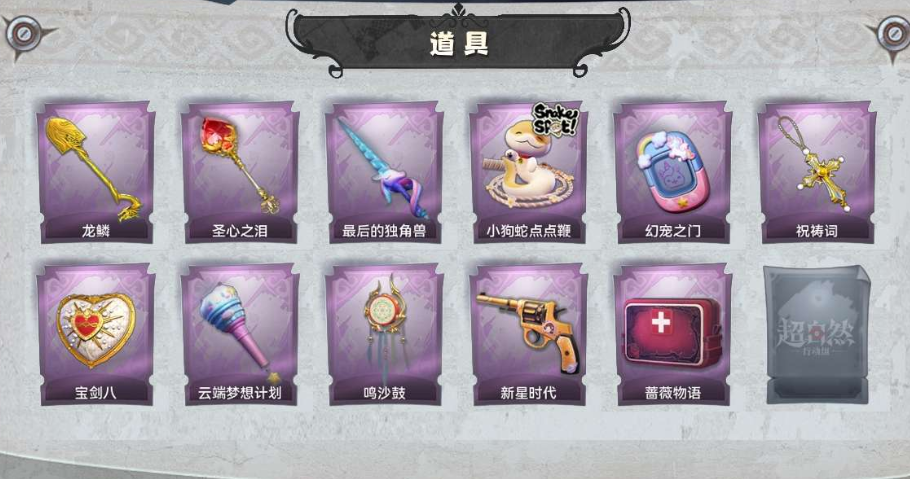Select the 鸣沙鼓 drum item

384,334
